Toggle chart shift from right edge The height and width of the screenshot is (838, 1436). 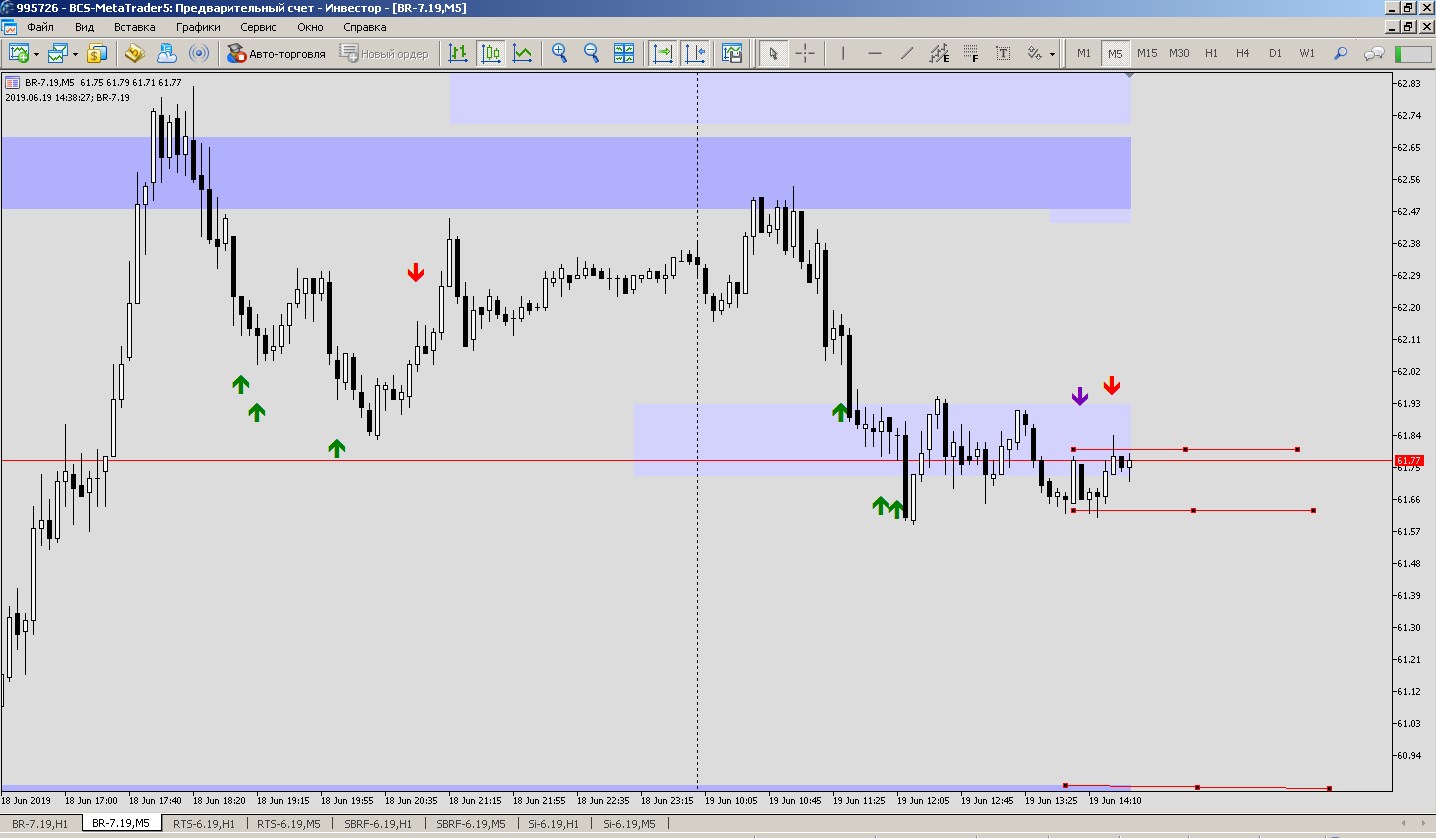695,53
